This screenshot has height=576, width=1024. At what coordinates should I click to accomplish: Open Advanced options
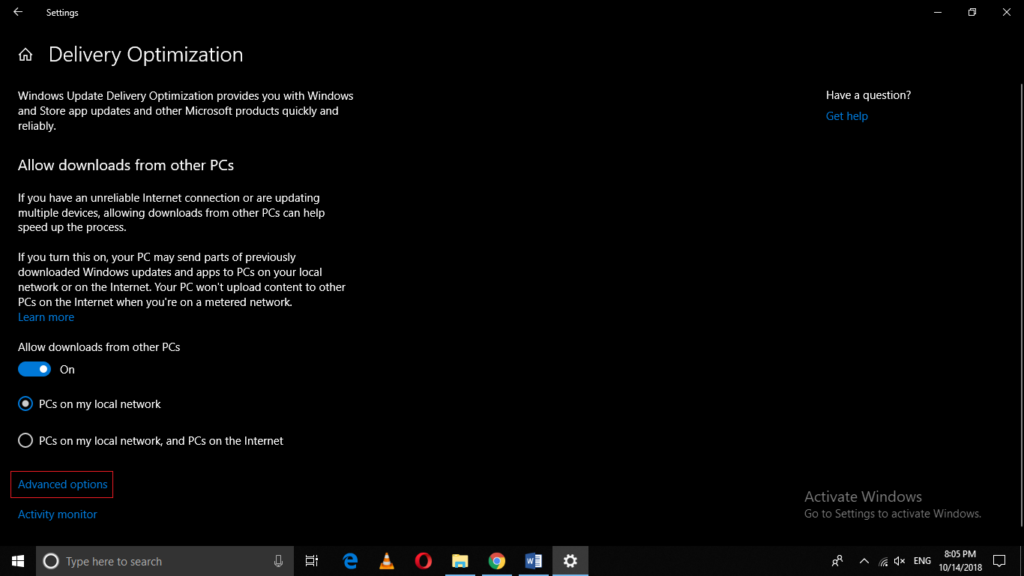tap(62, 485)
